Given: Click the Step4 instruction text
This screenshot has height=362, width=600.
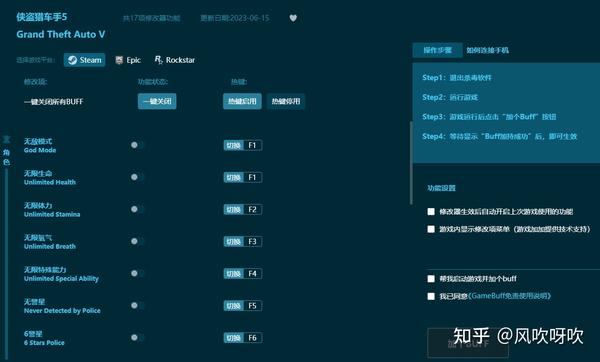Looking at the screenshot, I should tap(500, 136).
